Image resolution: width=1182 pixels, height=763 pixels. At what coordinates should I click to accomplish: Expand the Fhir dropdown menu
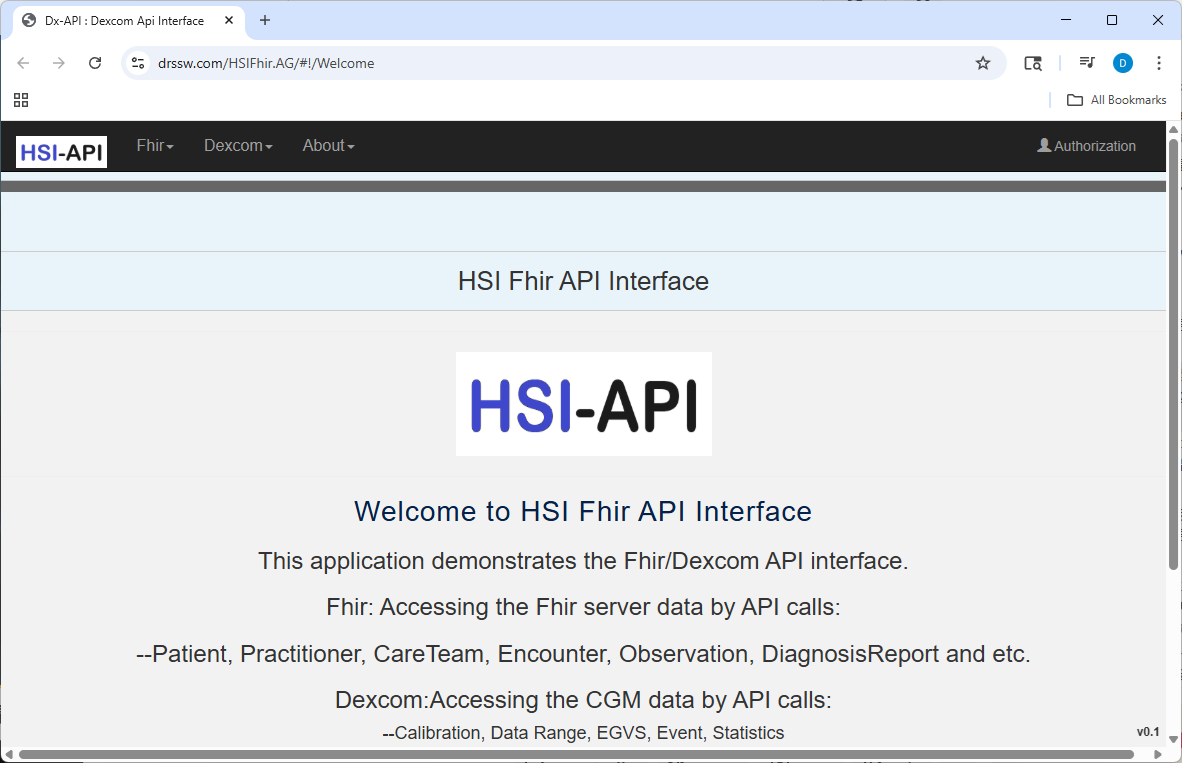point(155,146)
